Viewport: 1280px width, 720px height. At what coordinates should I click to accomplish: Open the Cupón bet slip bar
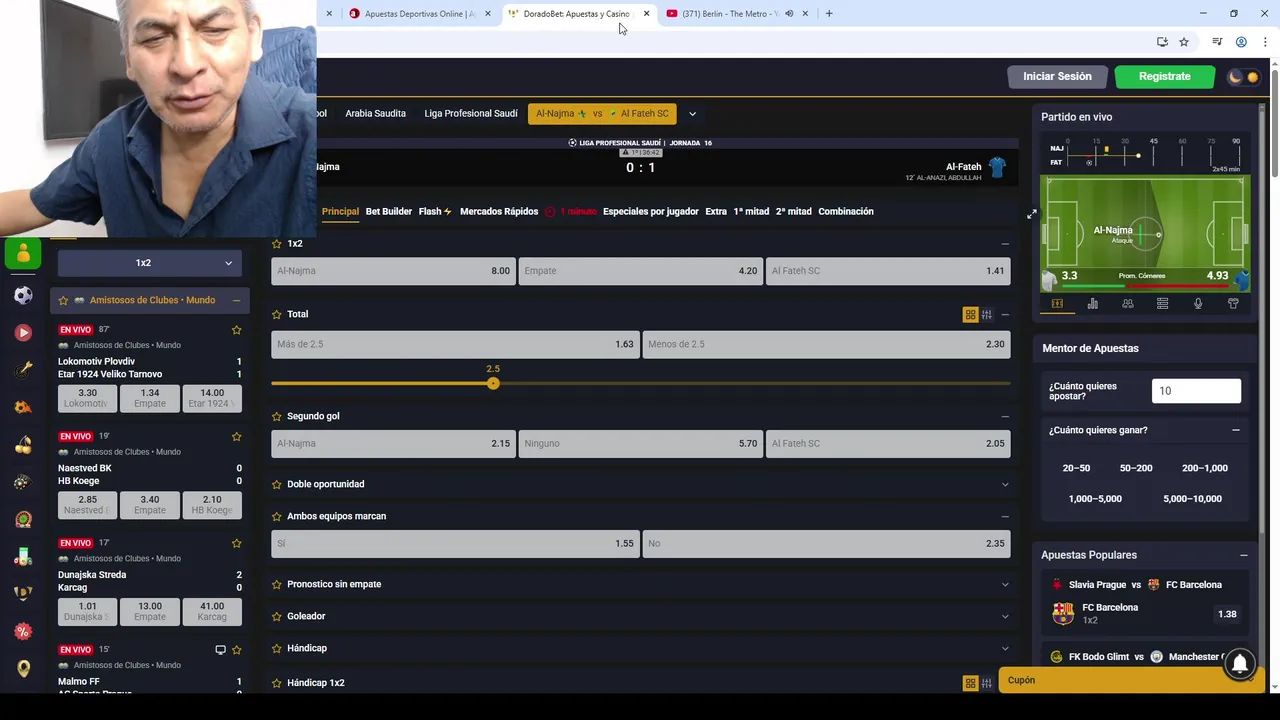(x=1130, y=680)
